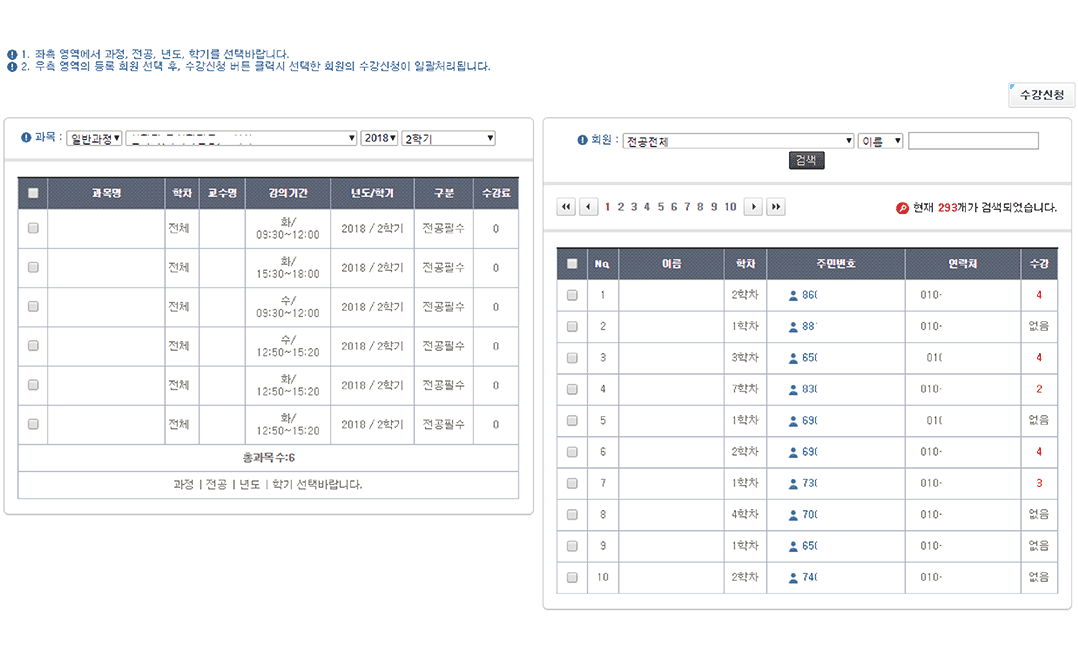The height and width of the screenshot is (657, 1078).
Task: Go to first page with double-left arrow
Action: [x=566, y=207]
